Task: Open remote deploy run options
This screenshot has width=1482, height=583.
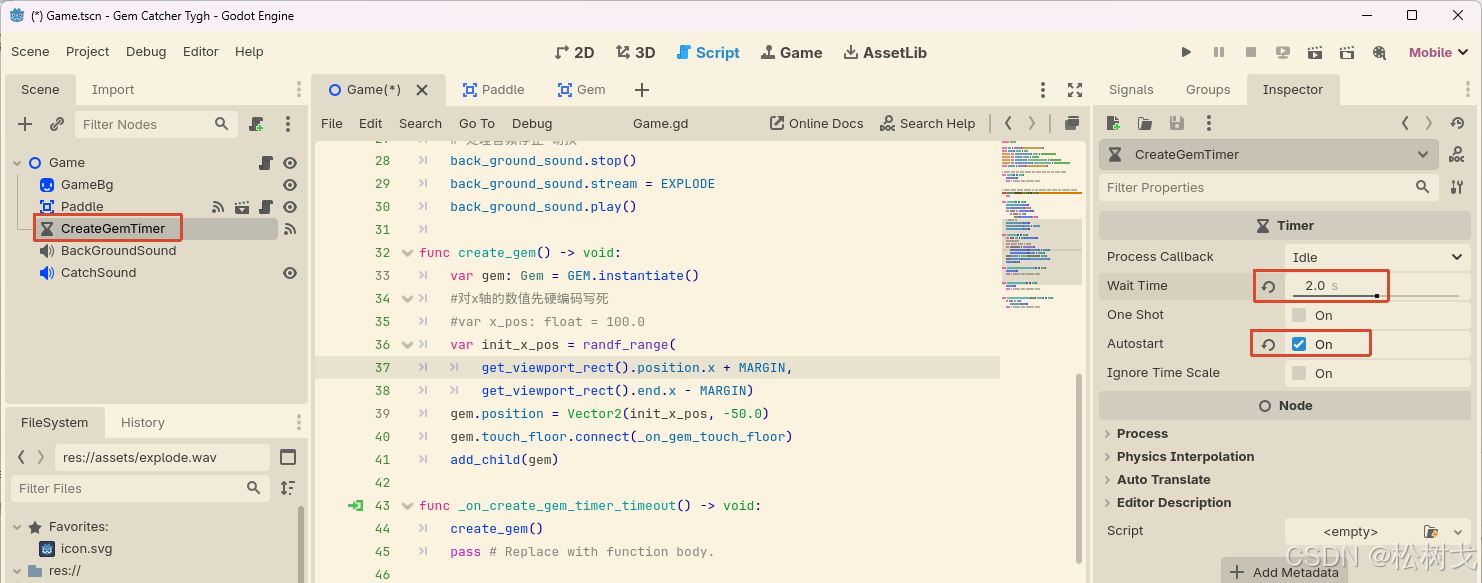Action: pyautogui.click(x=1283, y=52)
